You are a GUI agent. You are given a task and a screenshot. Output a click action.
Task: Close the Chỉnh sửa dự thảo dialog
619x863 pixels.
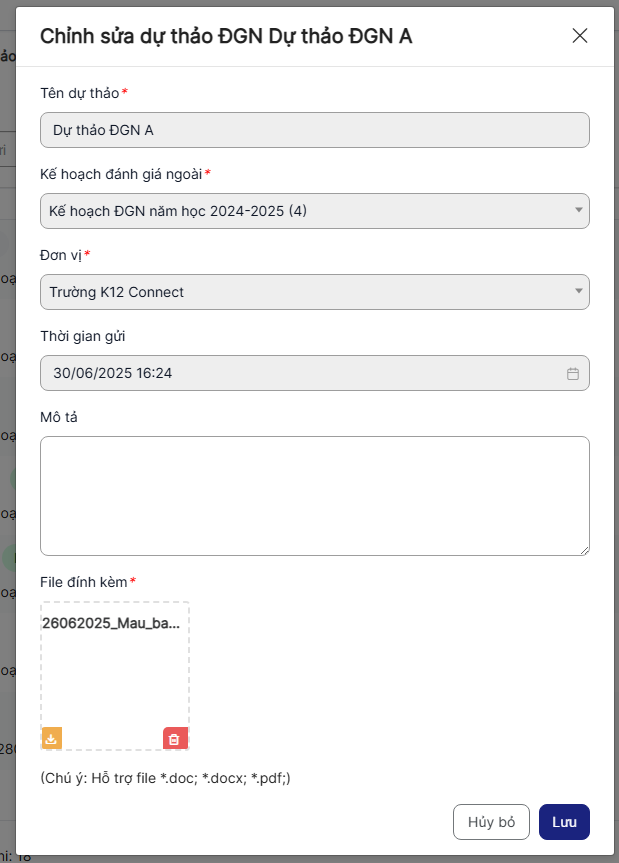[x=580, y=36]
